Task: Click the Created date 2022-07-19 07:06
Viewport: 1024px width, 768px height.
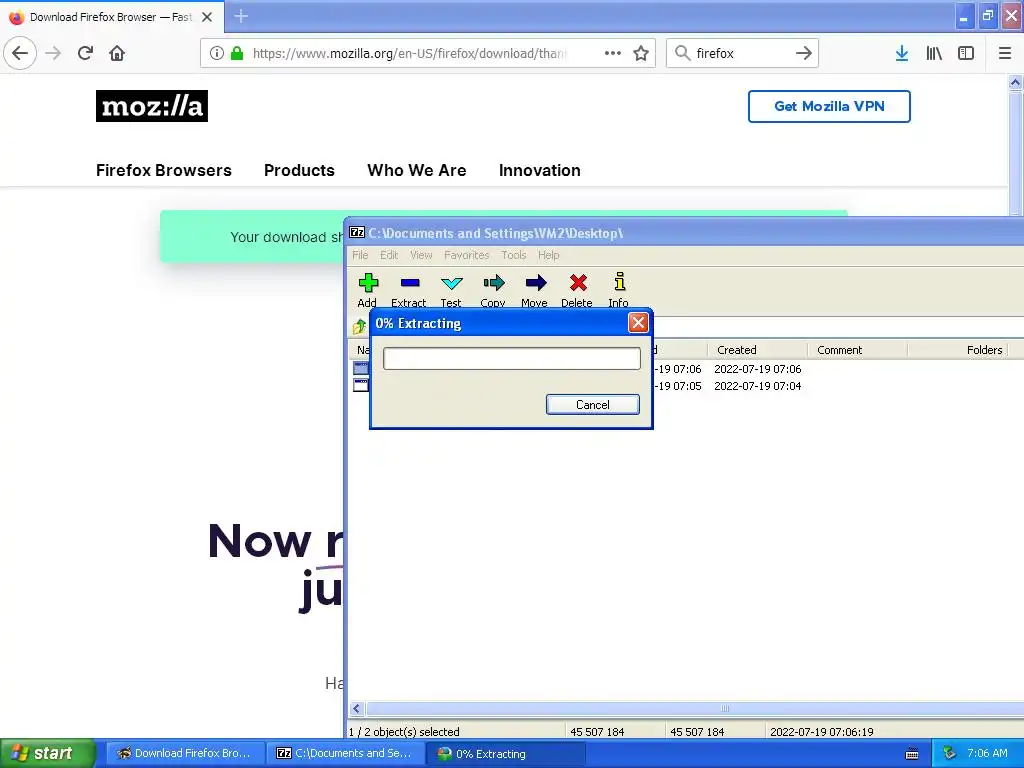Action: 758,369
